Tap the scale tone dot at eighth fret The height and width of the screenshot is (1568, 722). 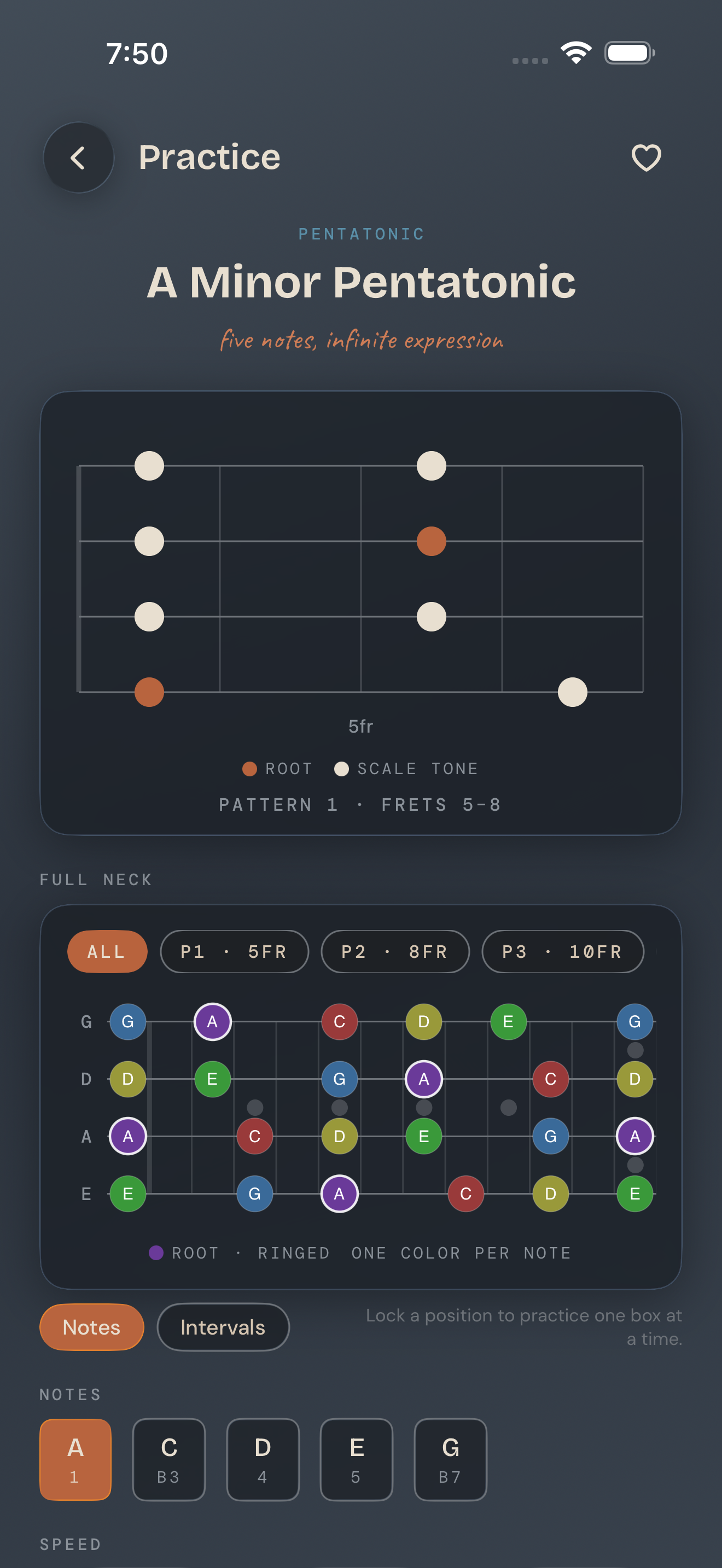coord(572,692)
